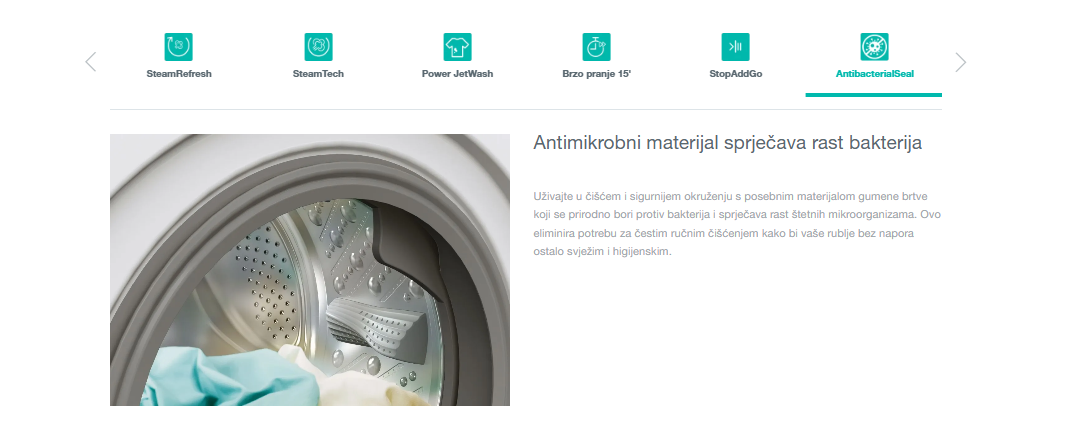Open the Power JetWash shirt icon

[457, 47]
